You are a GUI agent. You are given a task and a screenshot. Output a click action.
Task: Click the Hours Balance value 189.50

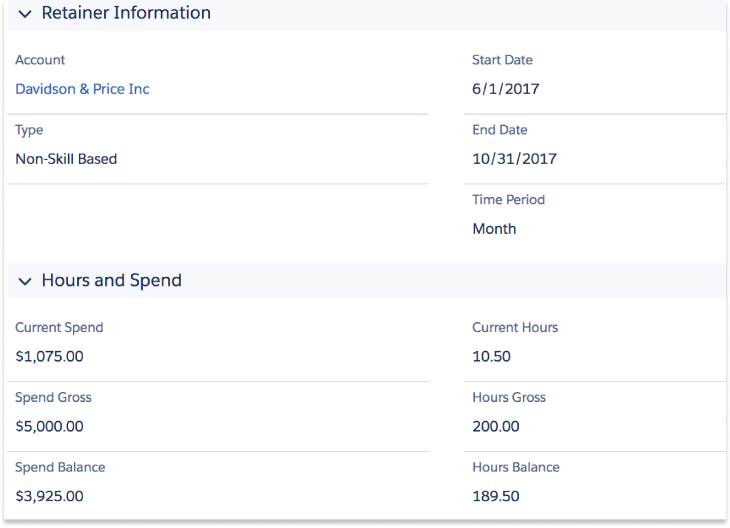[495, 496]
